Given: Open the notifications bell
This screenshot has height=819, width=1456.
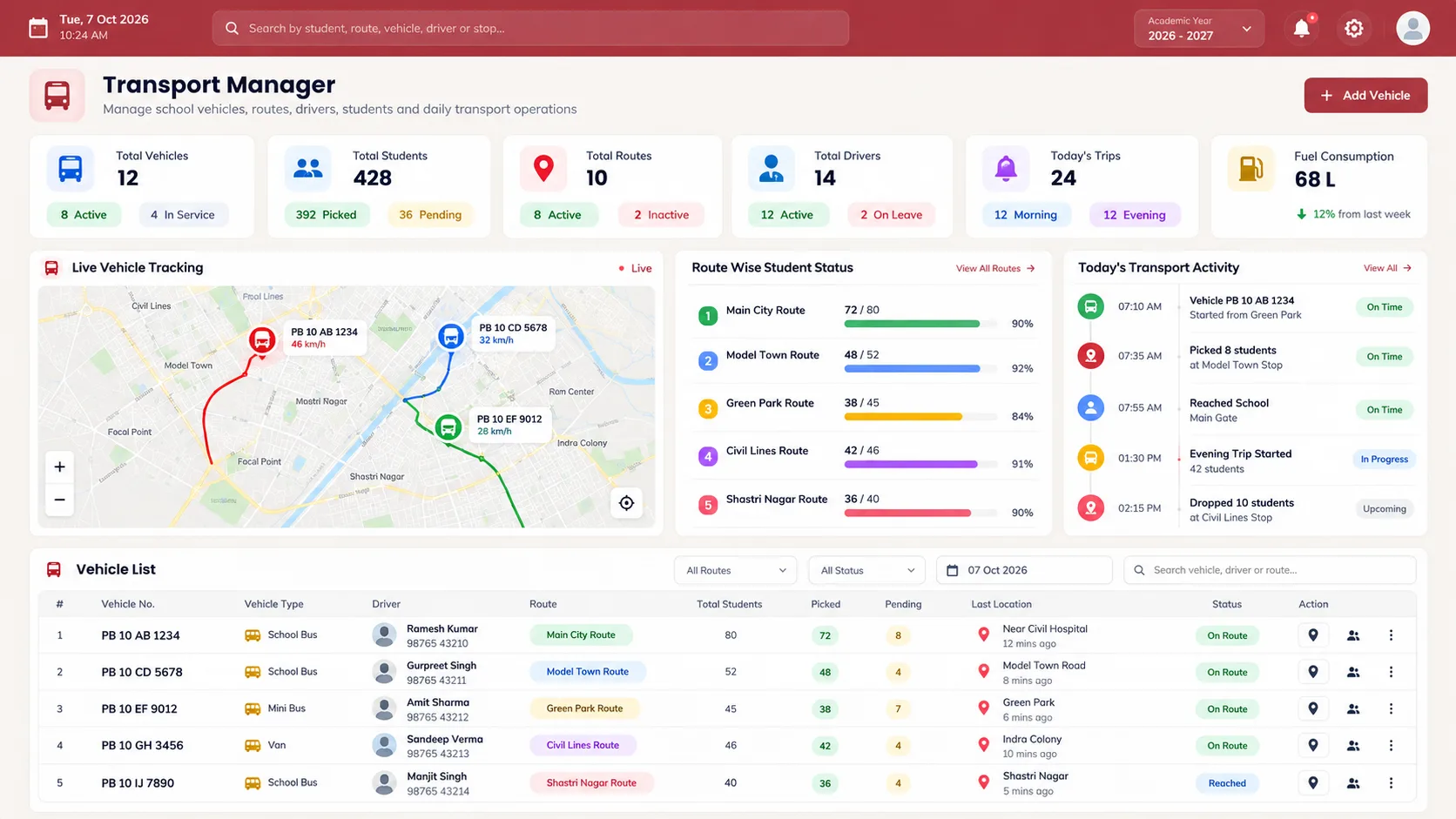Looking at the screenshot, I should [1302, 28].
